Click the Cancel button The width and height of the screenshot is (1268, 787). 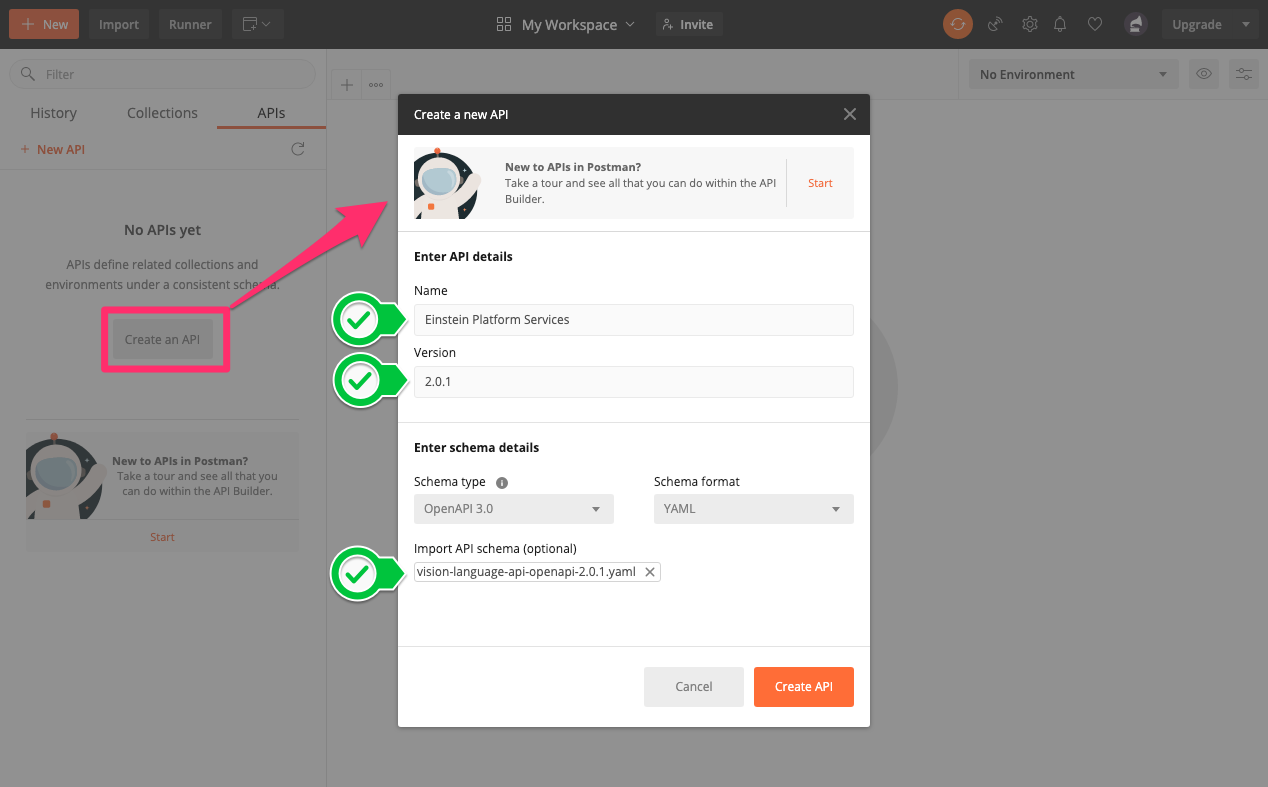click(694, 687)
